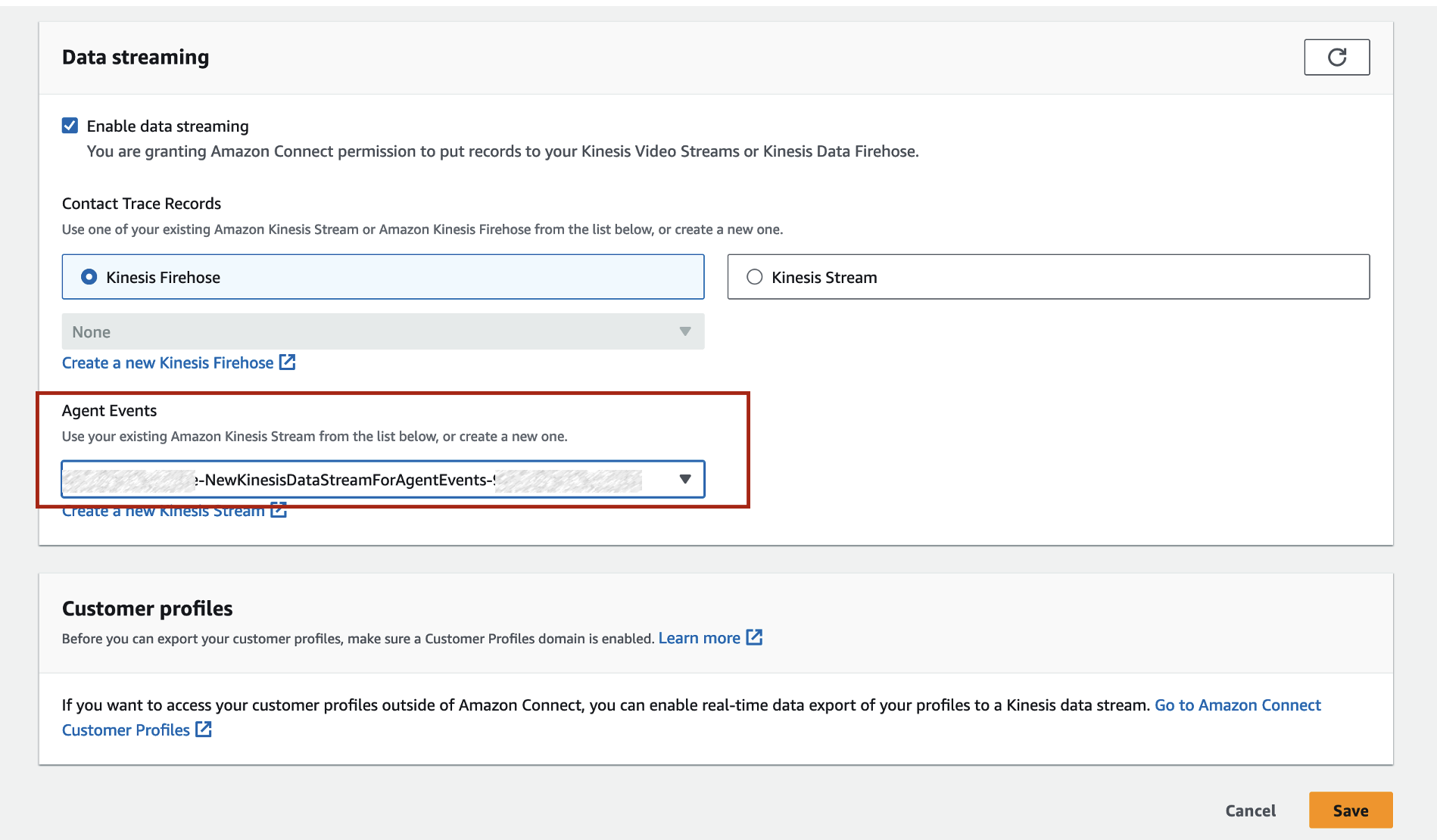
Task: Click external-link icon after Customer Profiles
Action: click(204, 730)
